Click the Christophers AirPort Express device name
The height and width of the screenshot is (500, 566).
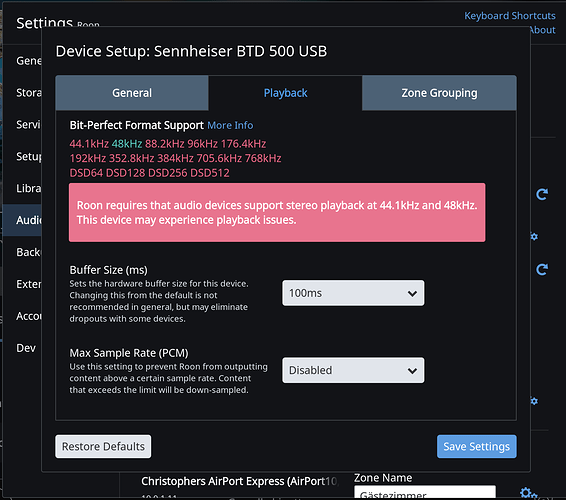(239, 481)
